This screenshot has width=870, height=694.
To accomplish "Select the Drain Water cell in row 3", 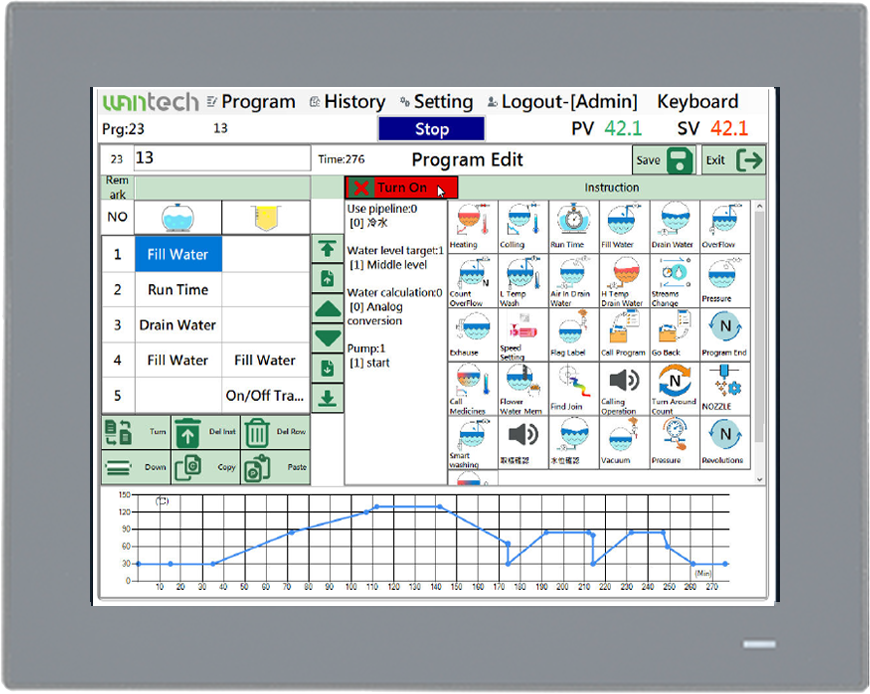I will 178,325.
